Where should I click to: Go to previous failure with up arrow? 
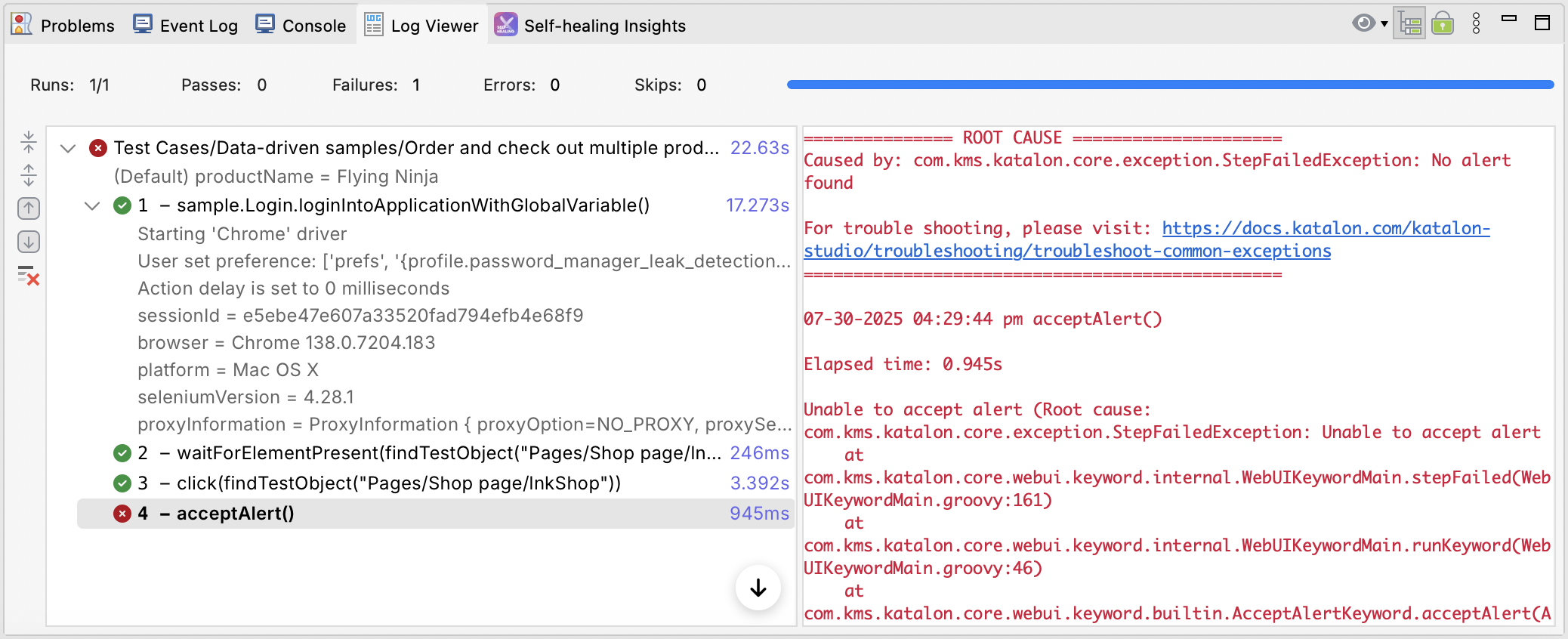tap(29, 208)
